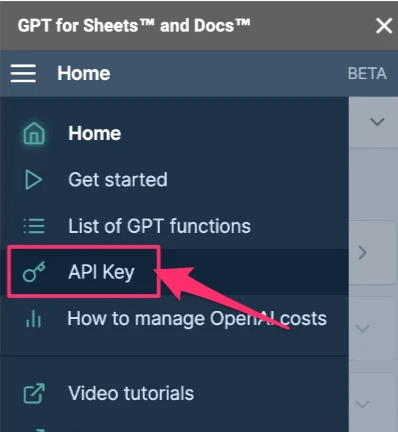
Task: Click the Get started play triangle icon
Action: coord(33,180)
